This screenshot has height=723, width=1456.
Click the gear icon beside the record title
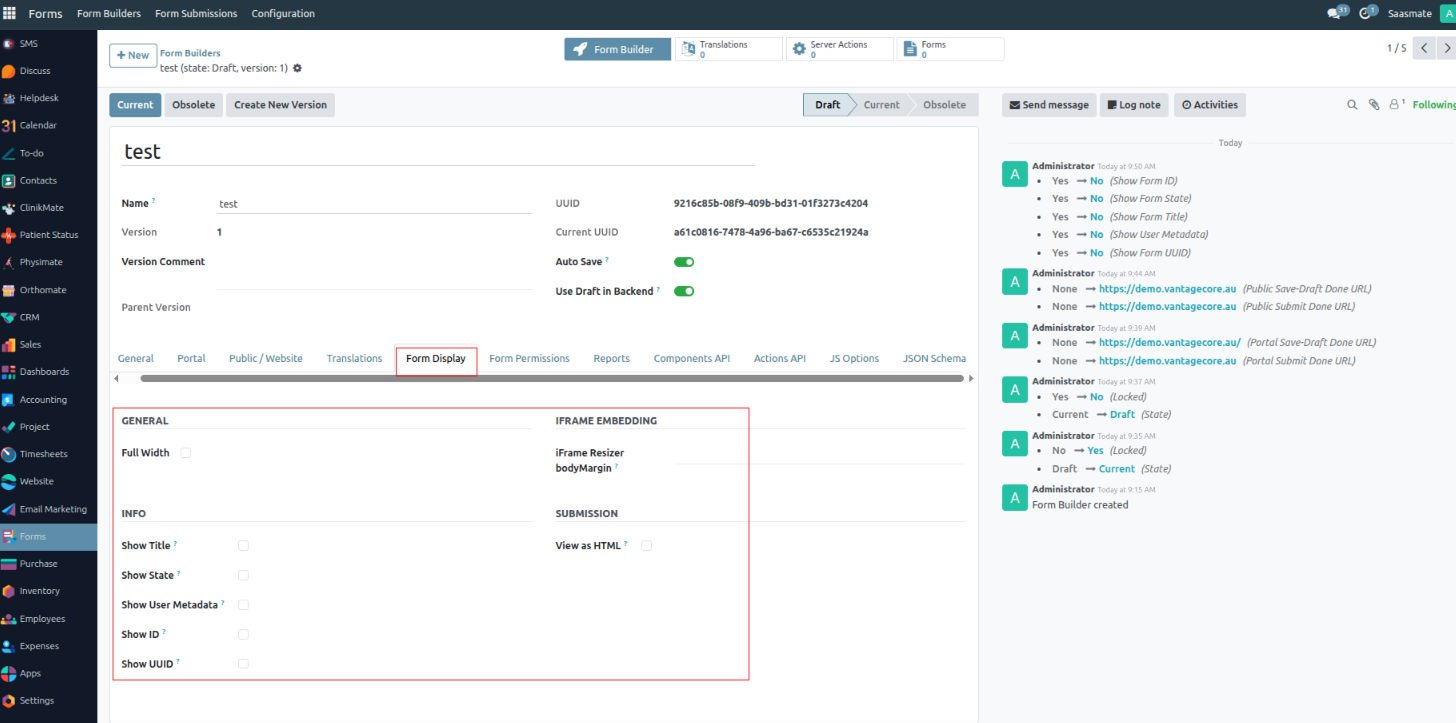click(x=297, y=68)
